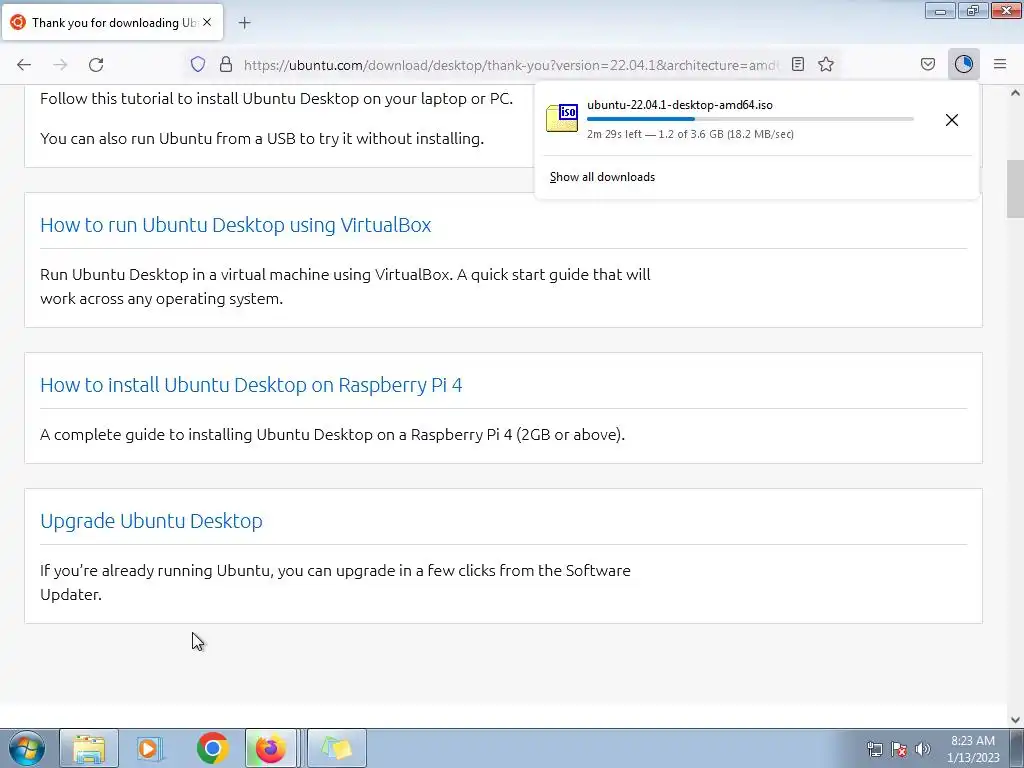Go back to the previous page
The width and height of the screenshot is (1024, 768).
pyautogui.click(x=24, y=64)
